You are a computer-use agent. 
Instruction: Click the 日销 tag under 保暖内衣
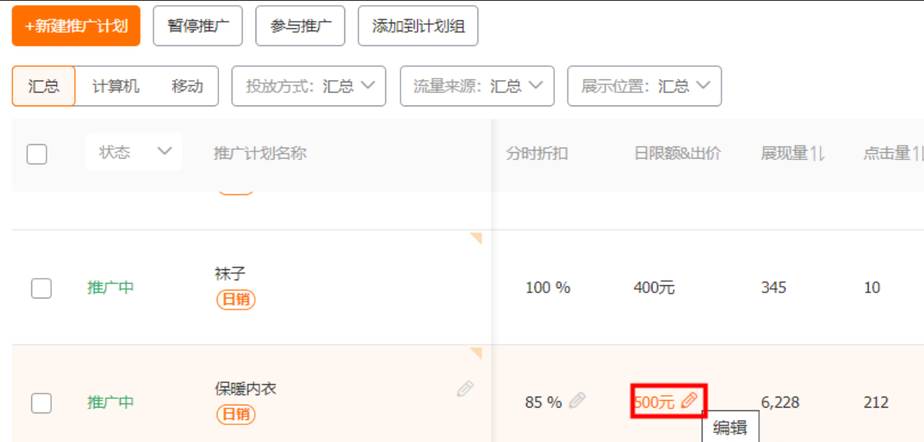236,414
